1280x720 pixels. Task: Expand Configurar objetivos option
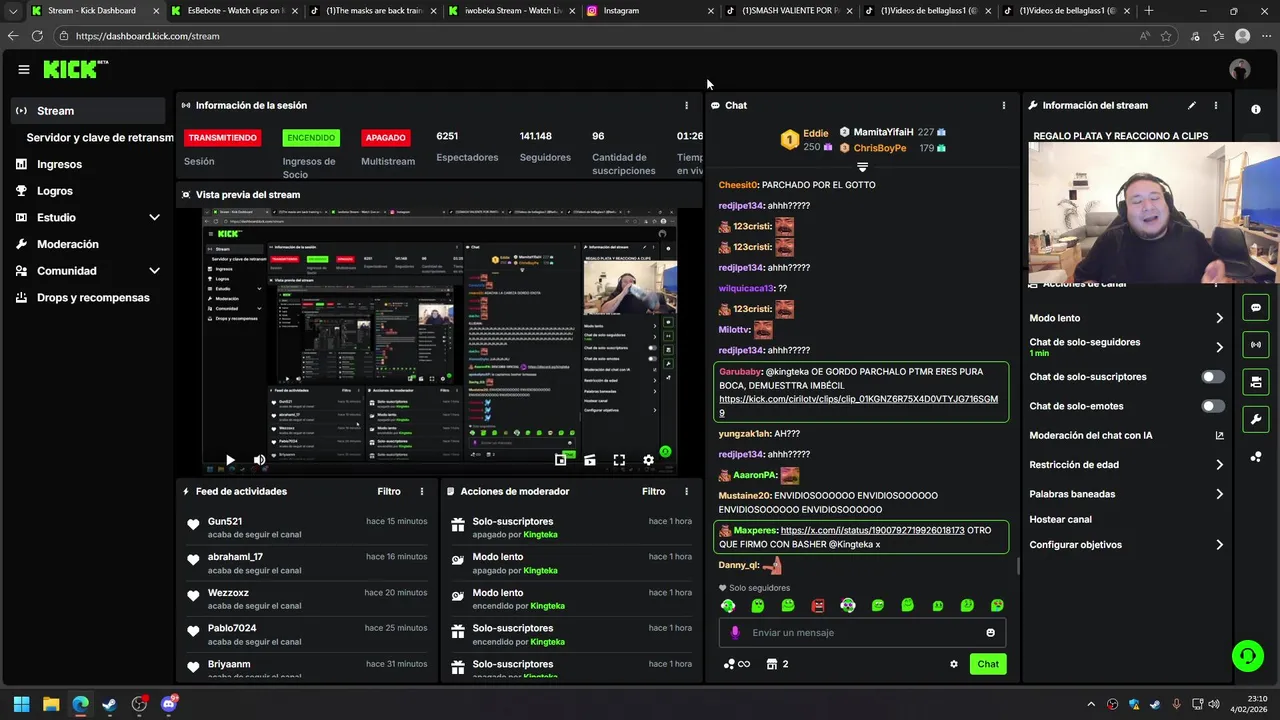[1219, 545]
